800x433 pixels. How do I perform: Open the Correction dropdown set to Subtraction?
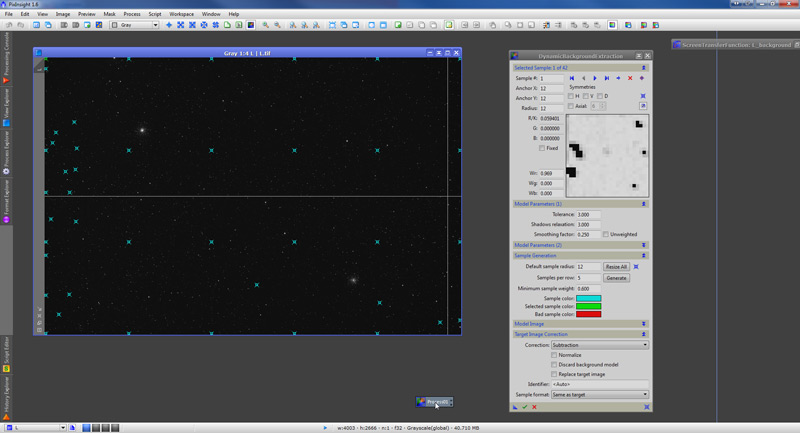tap(601, 344)
